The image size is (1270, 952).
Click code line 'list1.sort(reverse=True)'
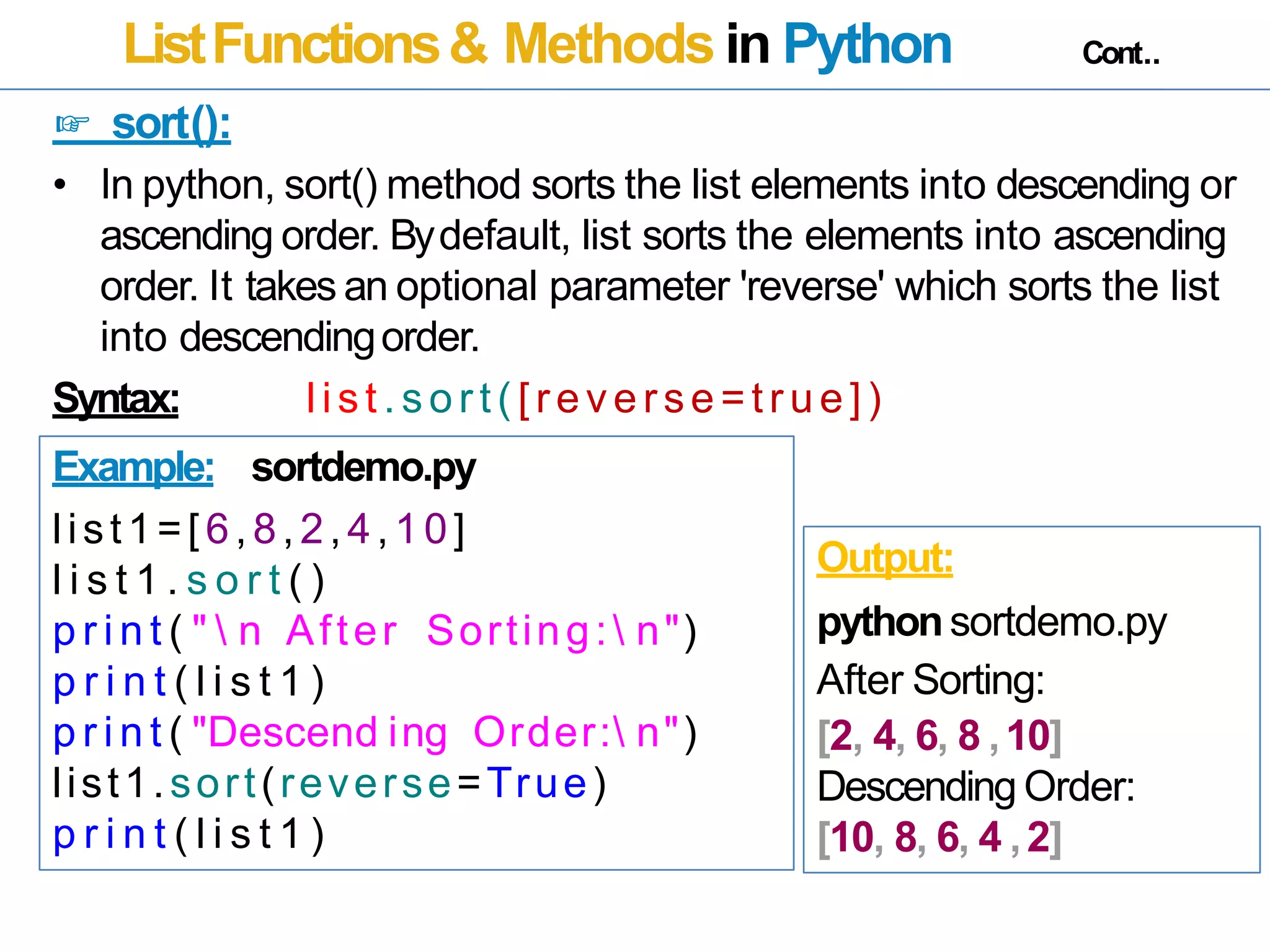[330, 784]
